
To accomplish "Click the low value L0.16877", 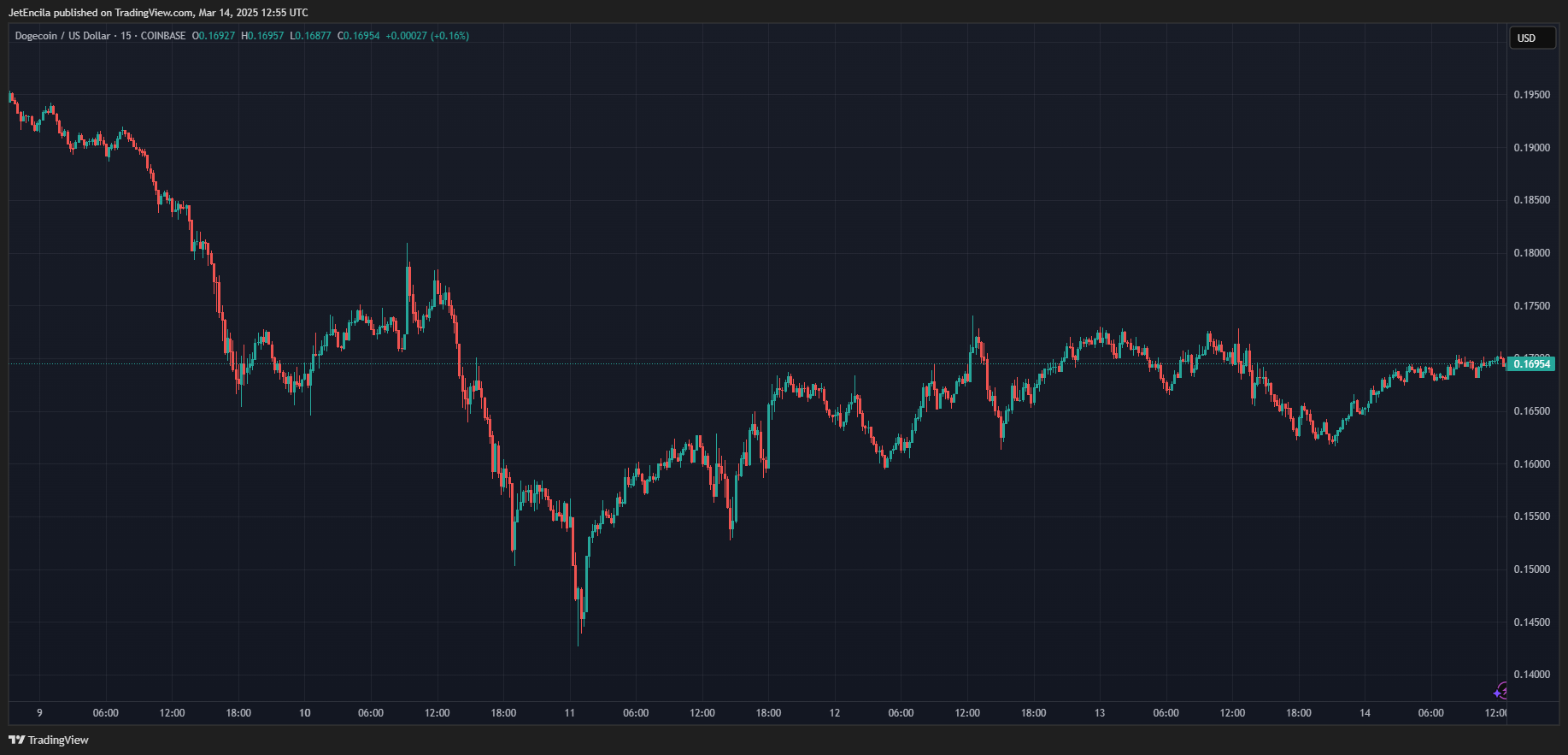I will 311,36.
